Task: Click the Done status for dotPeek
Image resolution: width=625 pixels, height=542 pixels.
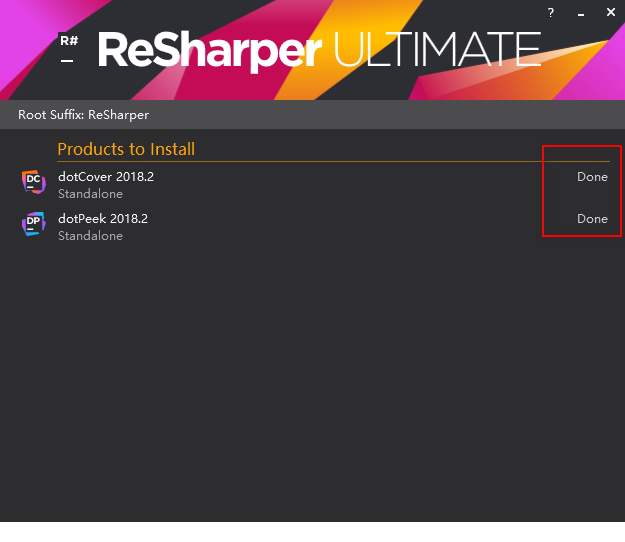Action: [x=592, y=219]
